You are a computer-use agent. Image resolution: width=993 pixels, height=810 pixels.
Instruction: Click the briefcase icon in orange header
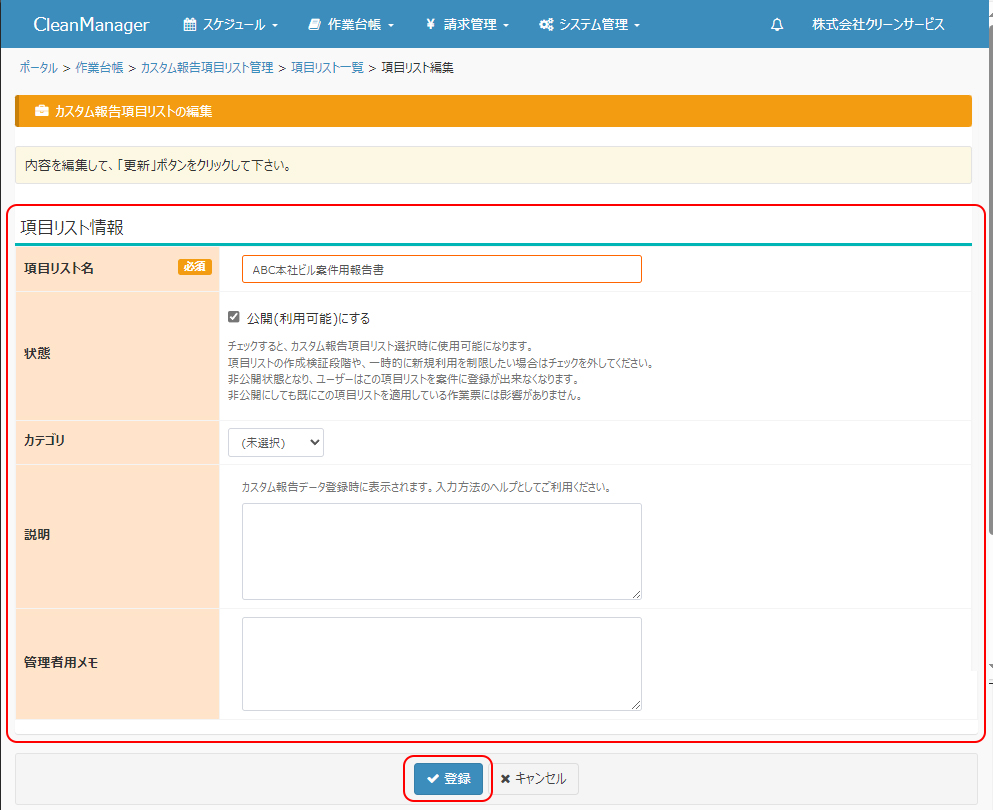(41, 111)
